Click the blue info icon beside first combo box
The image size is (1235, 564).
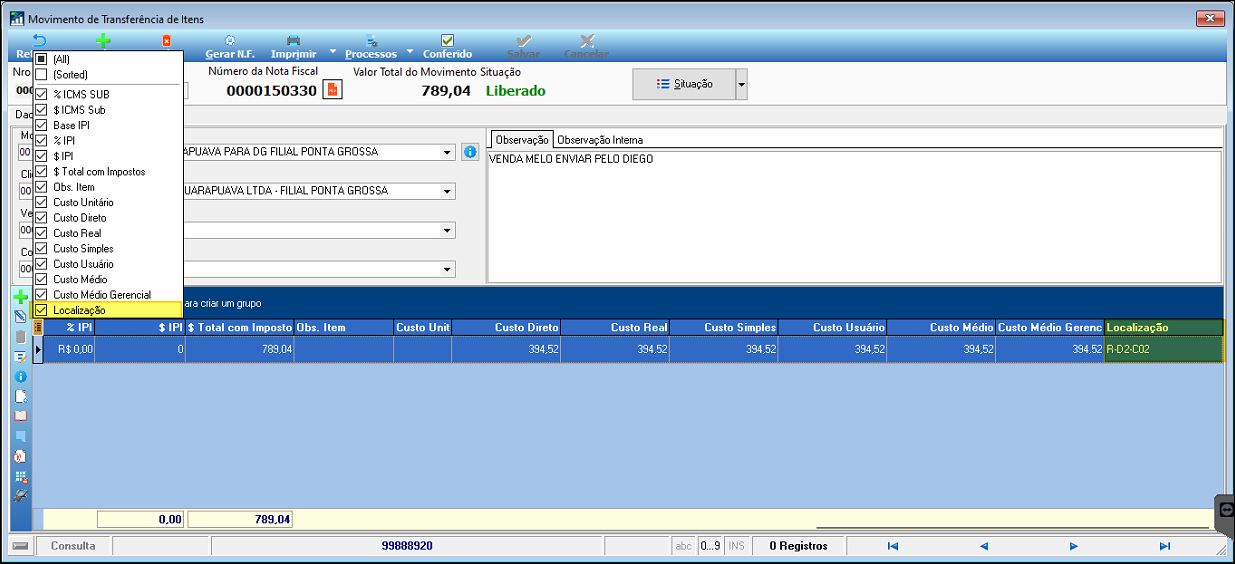coord(470,152)
